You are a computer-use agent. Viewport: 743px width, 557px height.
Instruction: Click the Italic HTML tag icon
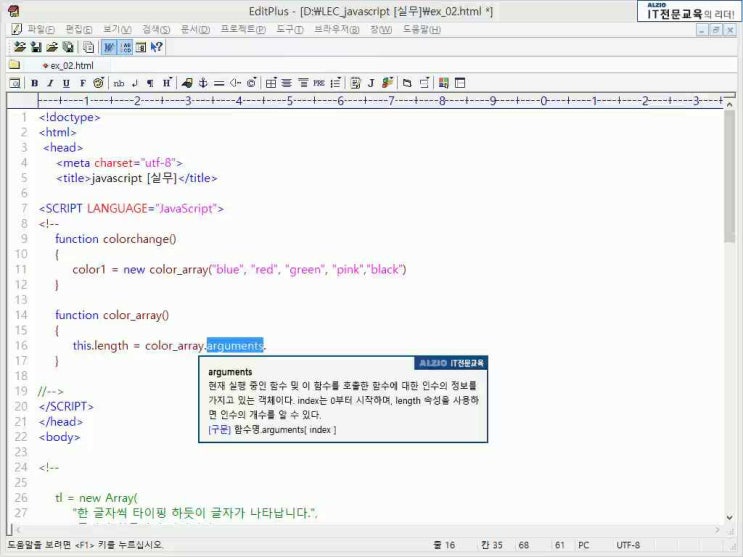pos(50,83)
